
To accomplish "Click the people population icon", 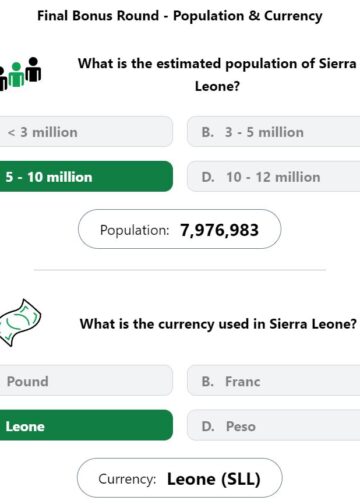I will 20,74.
